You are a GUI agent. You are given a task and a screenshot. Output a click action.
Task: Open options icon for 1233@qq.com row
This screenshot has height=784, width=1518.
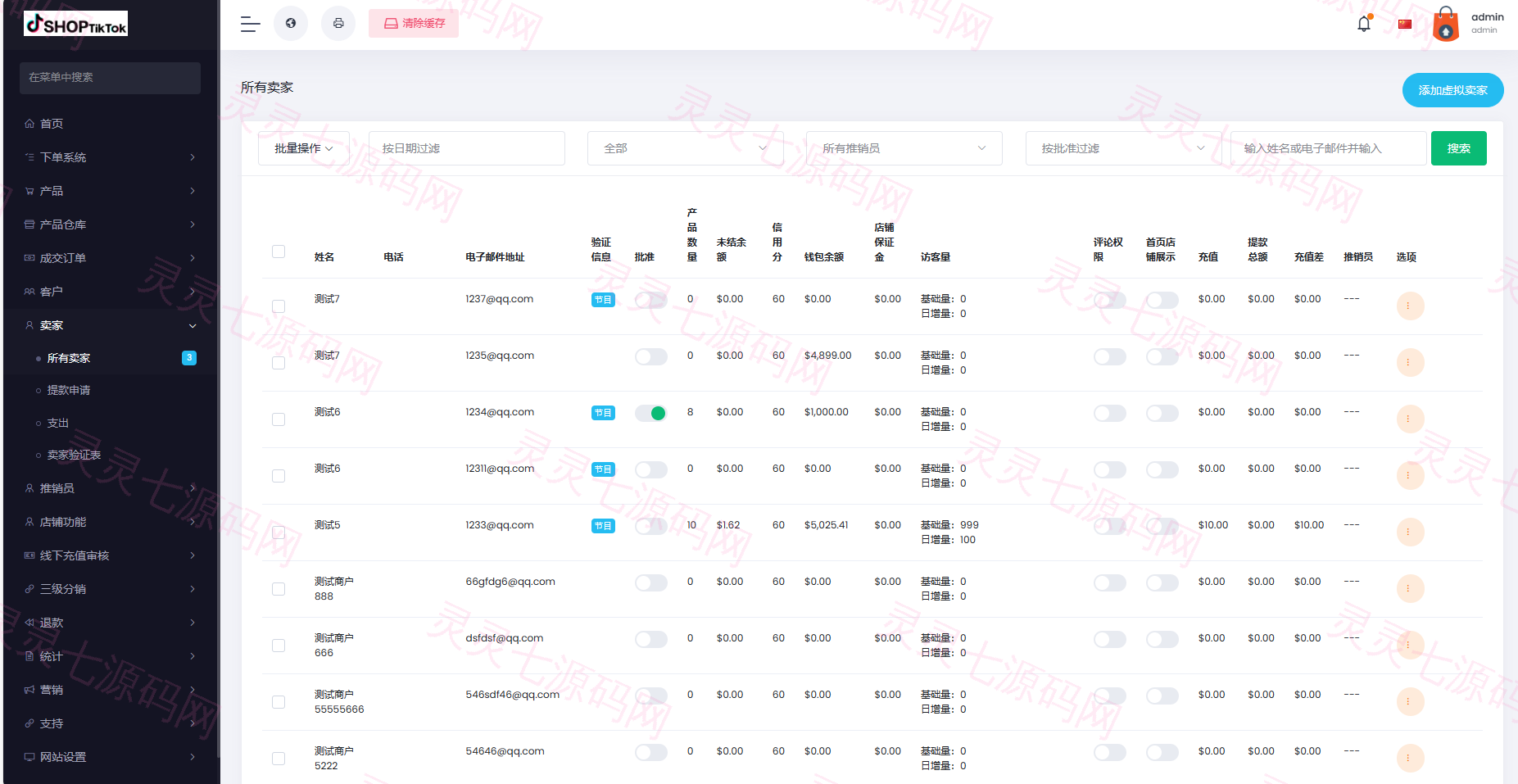point(1410,532)
